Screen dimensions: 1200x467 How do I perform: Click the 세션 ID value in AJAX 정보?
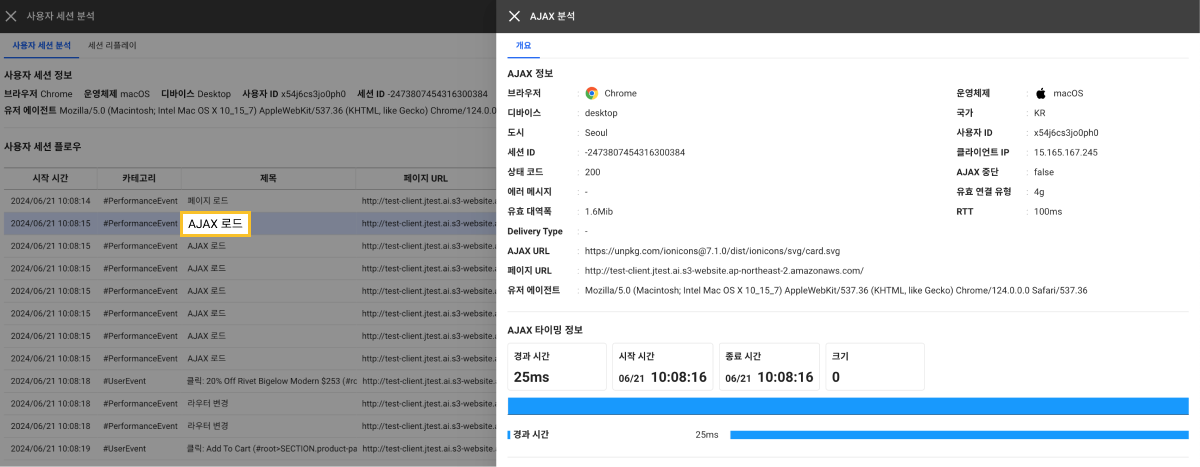tap(635, 152)
